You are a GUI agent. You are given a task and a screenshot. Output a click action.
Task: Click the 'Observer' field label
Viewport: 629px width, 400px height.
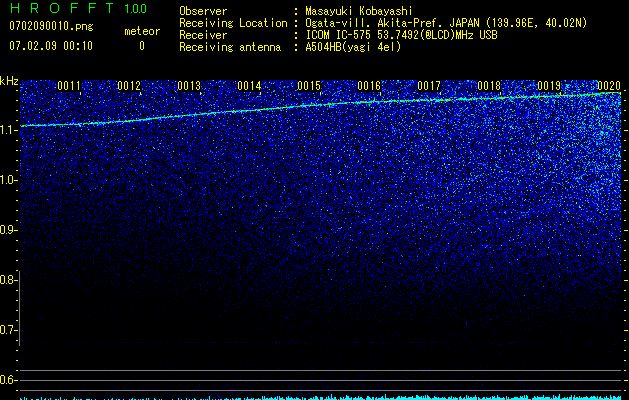(x=203, y=11)
